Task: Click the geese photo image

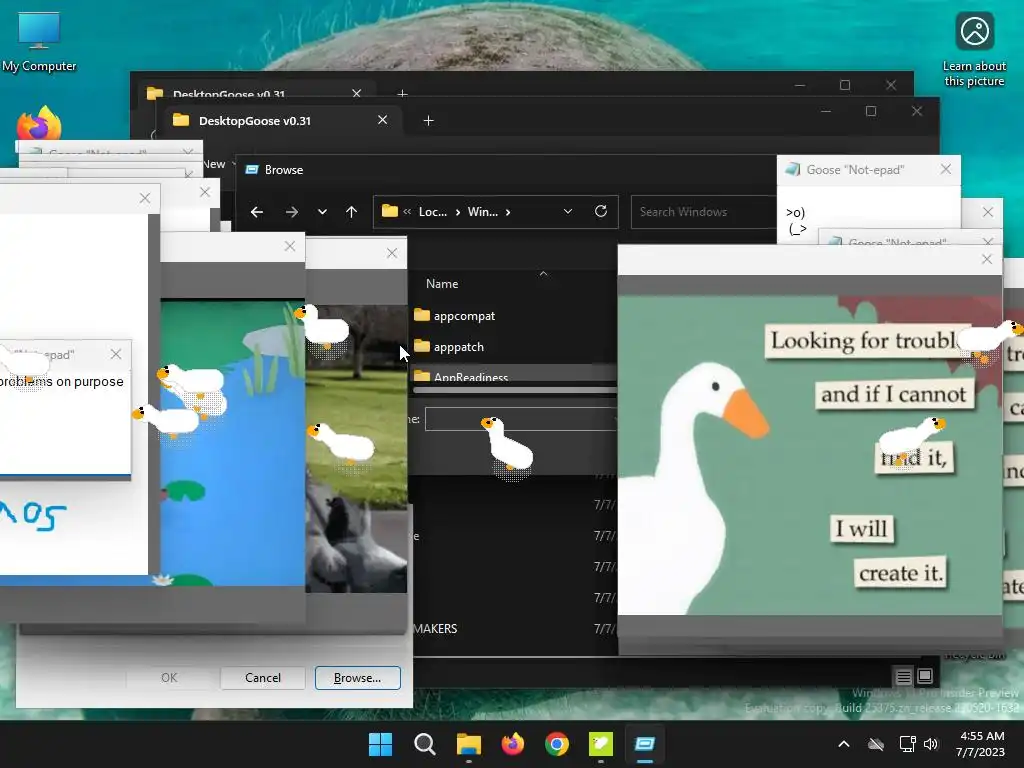Action: click(356, 449)
